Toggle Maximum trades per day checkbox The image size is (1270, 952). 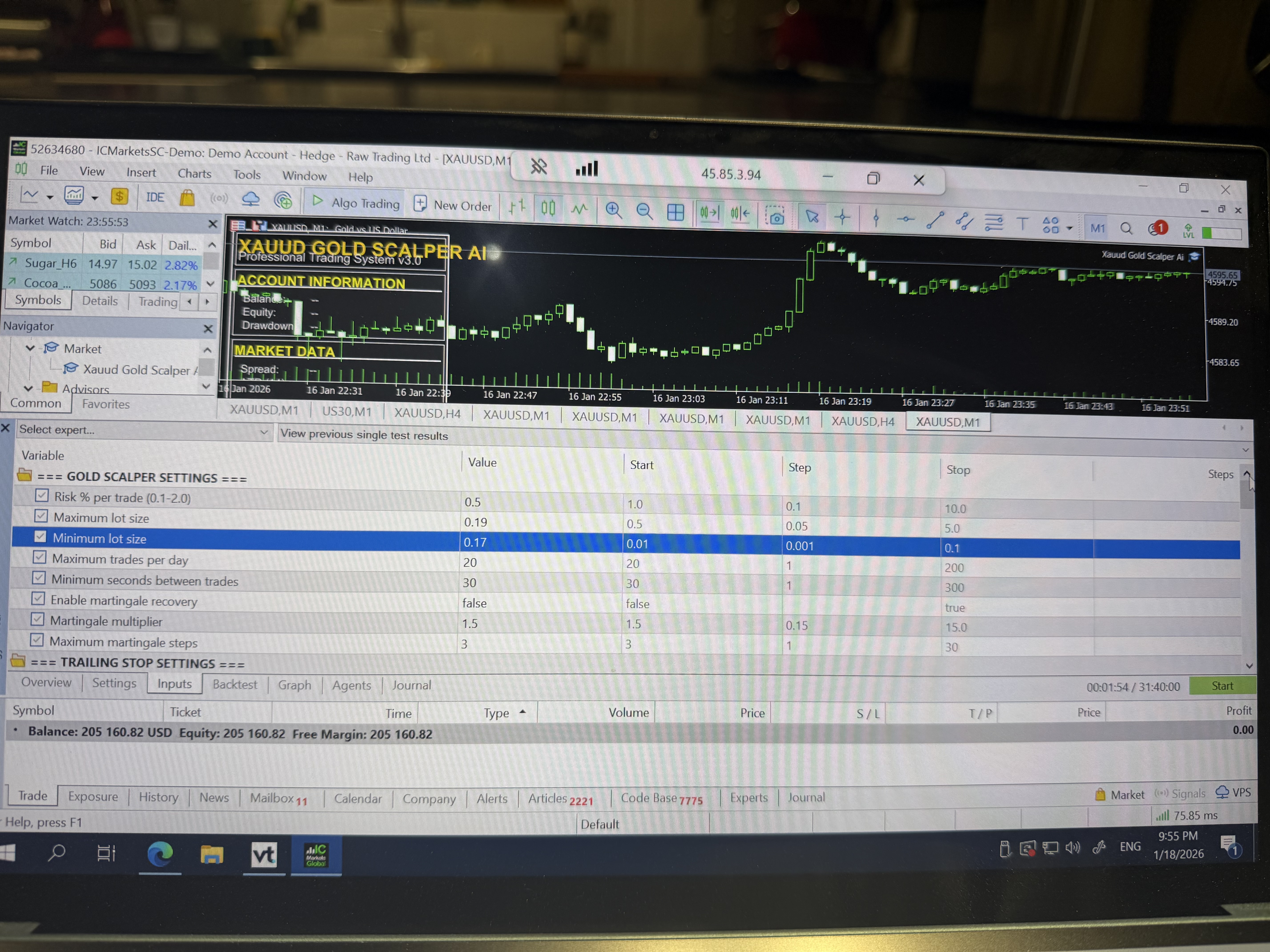coord(39,557)
